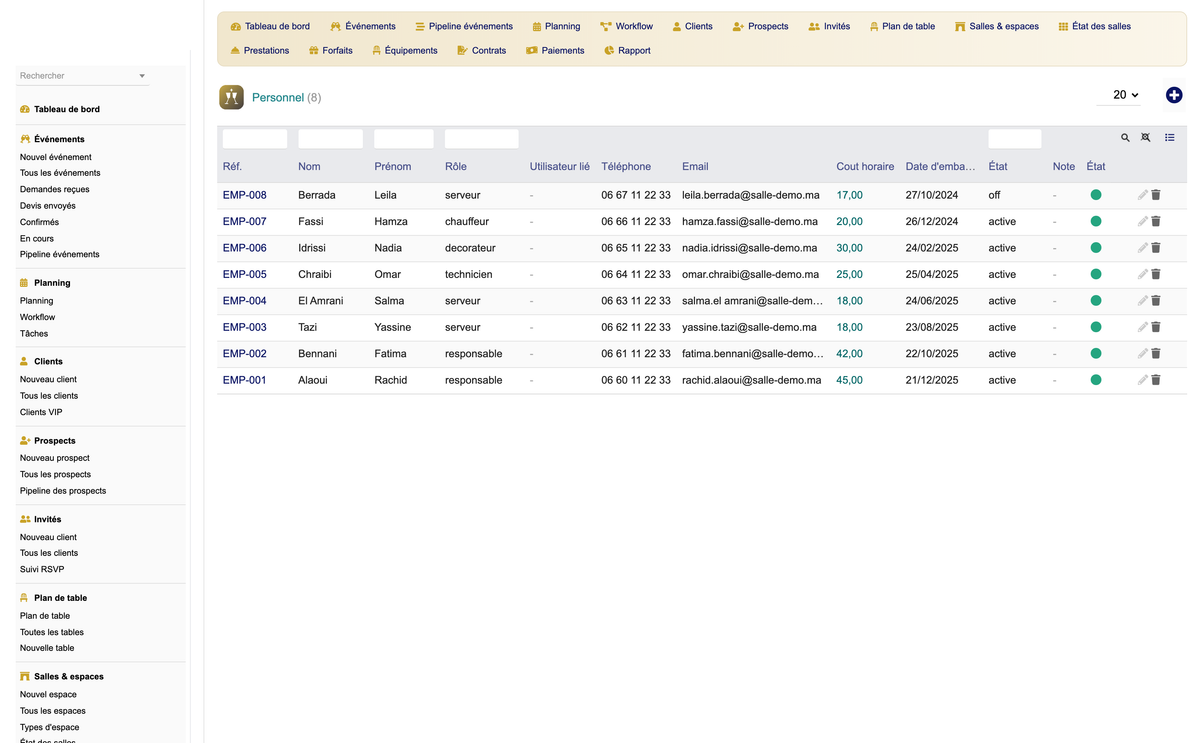Sort by Cout horaire column header
This screenshot has width=1200, height=743.
click(x=865, y=166)
